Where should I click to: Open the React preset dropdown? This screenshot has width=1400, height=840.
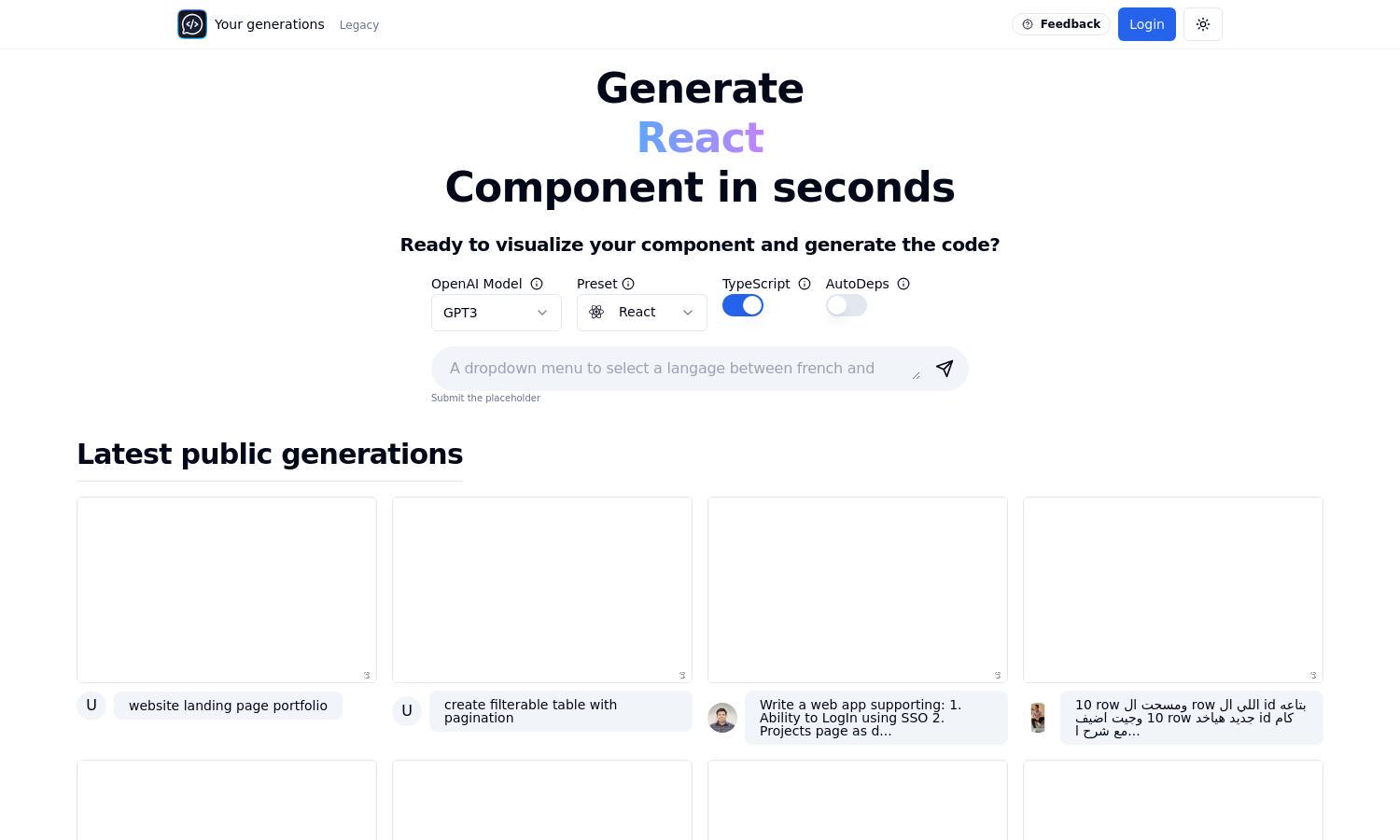point(642,313)
